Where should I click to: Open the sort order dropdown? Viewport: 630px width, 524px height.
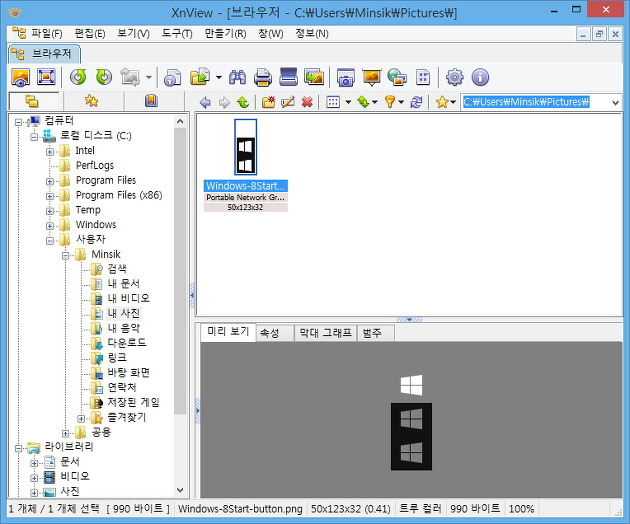coord(374,102)
